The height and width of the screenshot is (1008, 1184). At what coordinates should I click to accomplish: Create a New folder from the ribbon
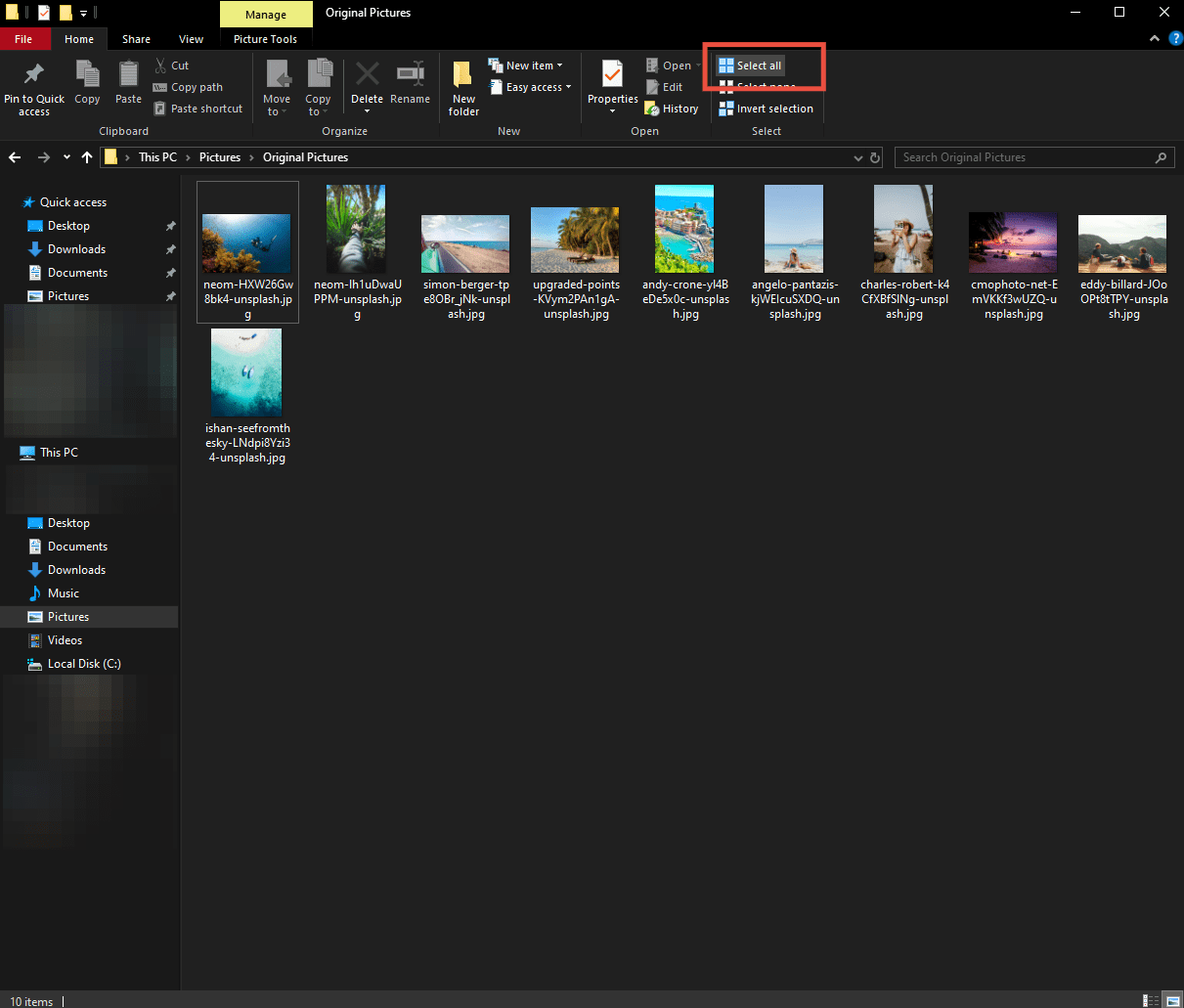click(463, 78)
